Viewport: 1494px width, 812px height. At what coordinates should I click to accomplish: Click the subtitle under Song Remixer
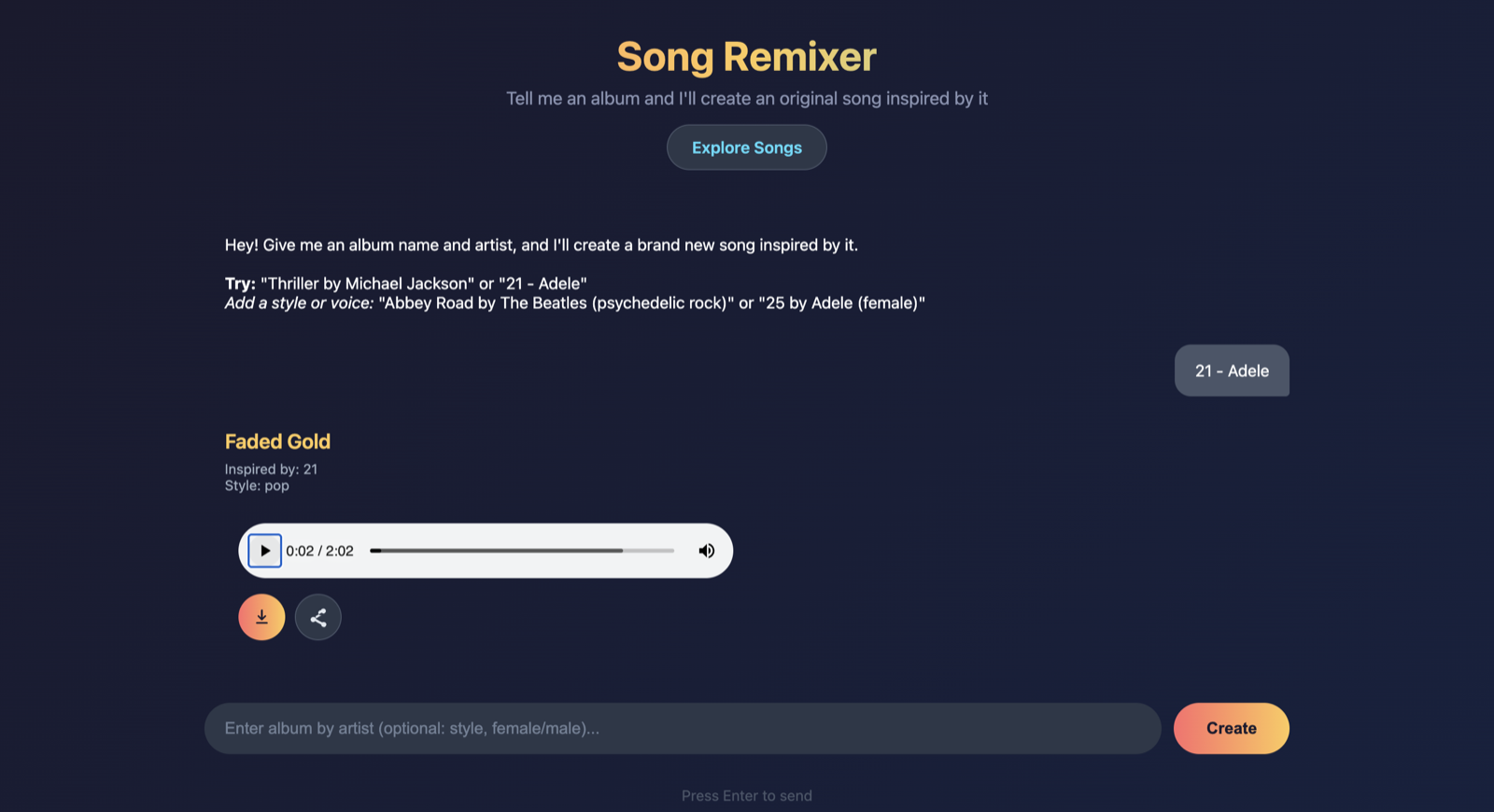[x=746, y=98]
